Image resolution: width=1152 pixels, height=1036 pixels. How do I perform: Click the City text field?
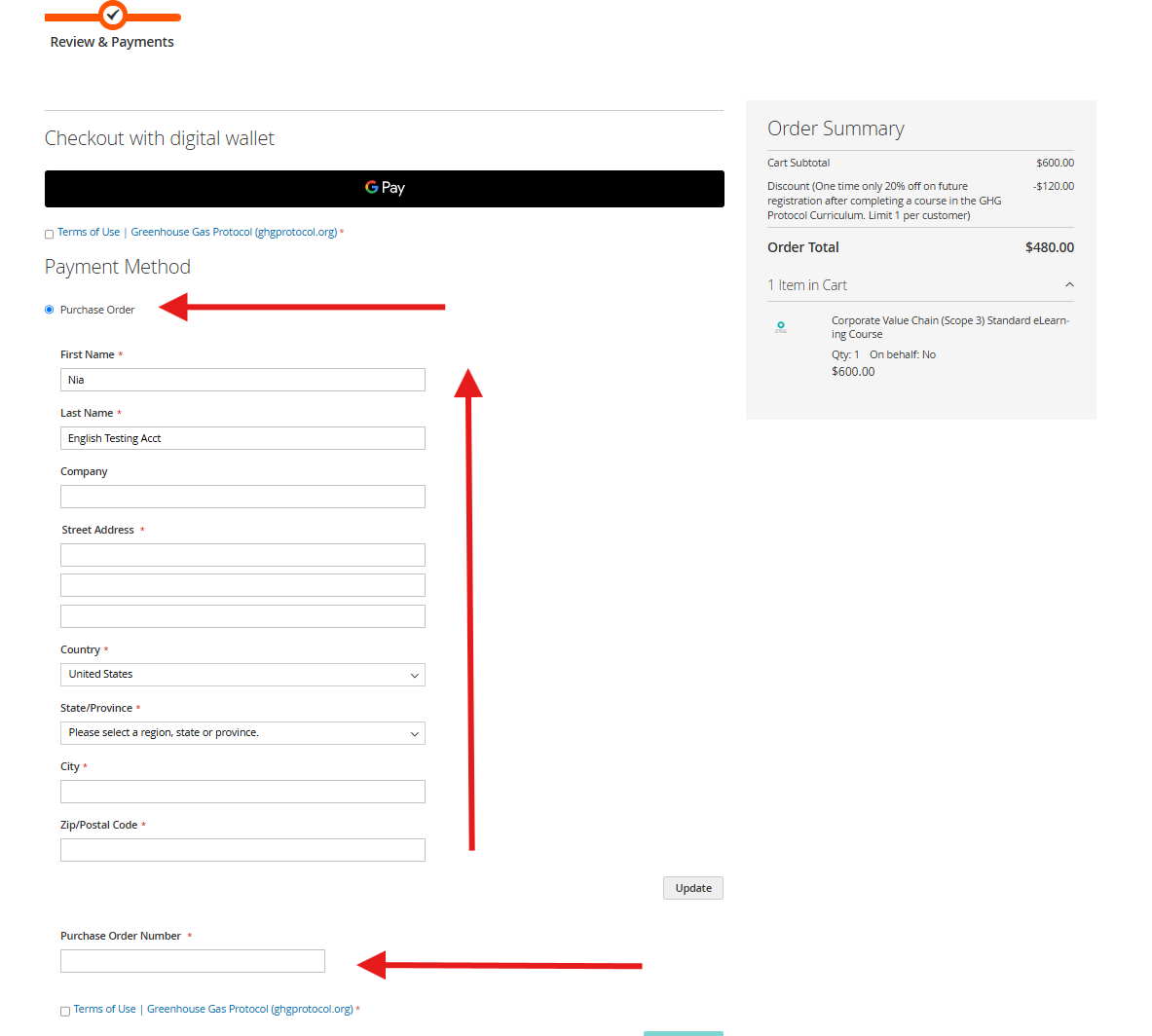pyautogui.click(x=242, y=792)
